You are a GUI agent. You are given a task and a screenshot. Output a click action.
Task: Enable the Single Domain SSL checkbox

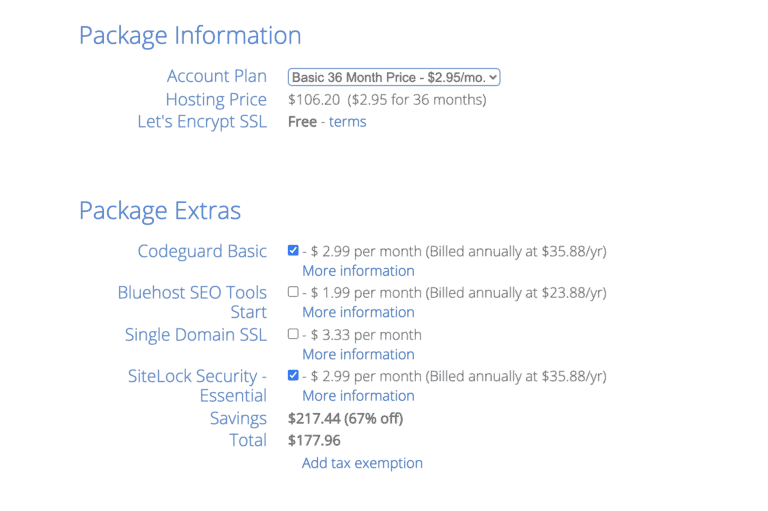[293, 334]
